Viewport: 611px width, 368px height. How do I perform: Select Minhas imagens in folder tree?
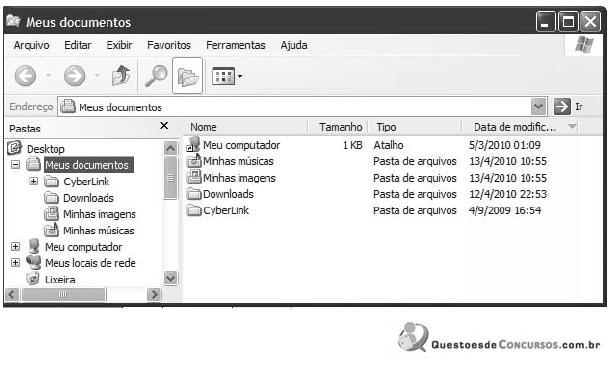[99, 214]
